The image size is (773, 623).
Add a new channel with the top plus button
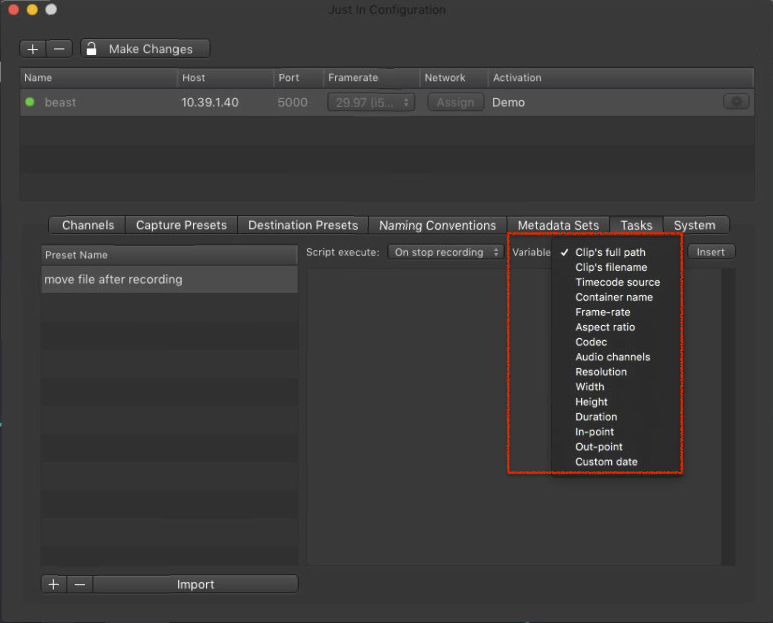pyautogui.click(x=33, y=49)
